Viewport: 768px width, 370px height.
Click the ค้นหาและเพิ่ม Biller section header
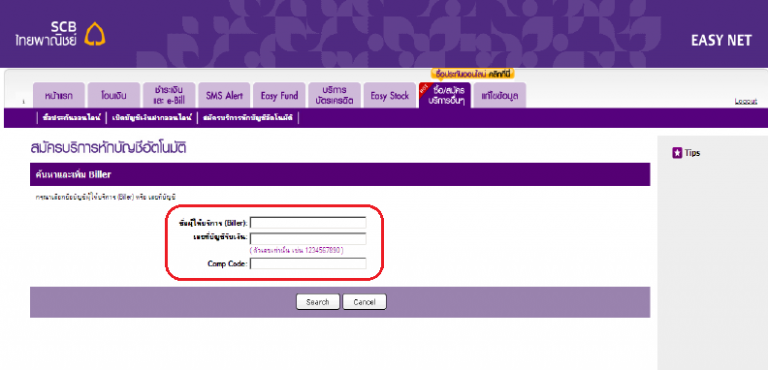[x=340, y=174]
